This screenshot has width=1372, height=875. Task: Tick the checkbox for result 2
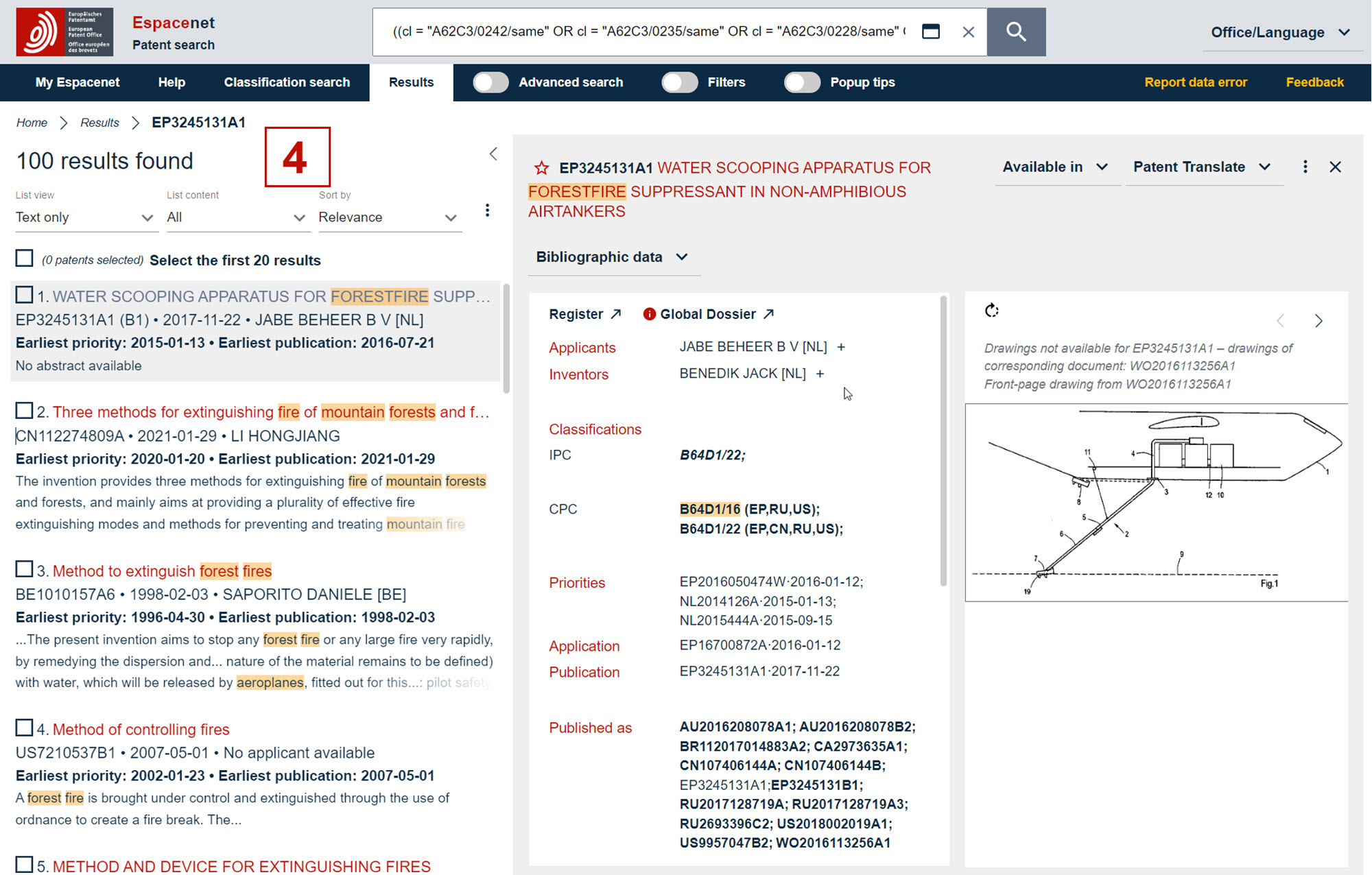(24, 411)
